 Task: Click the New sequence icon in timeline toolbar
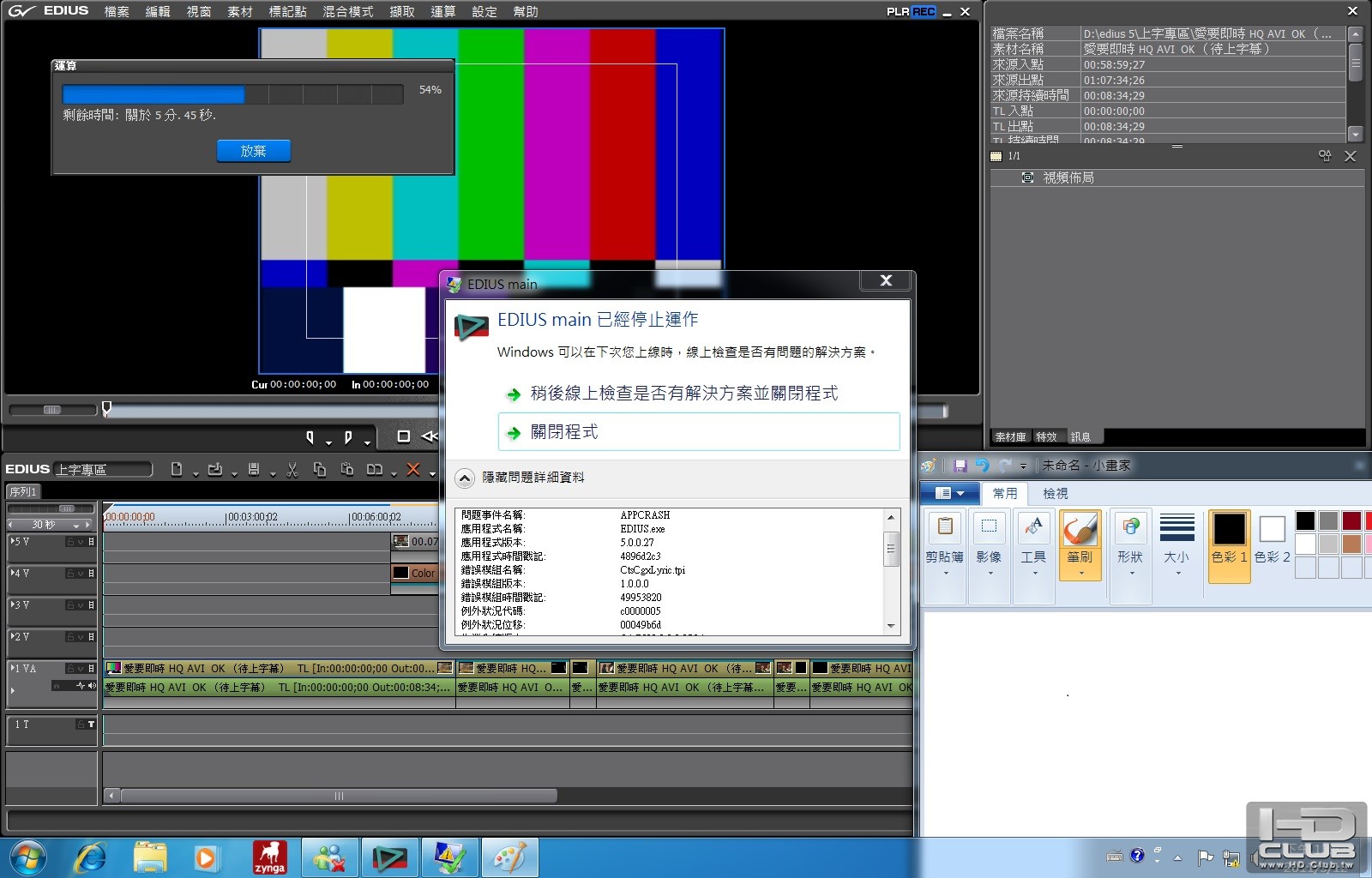[x=177, y=469]
